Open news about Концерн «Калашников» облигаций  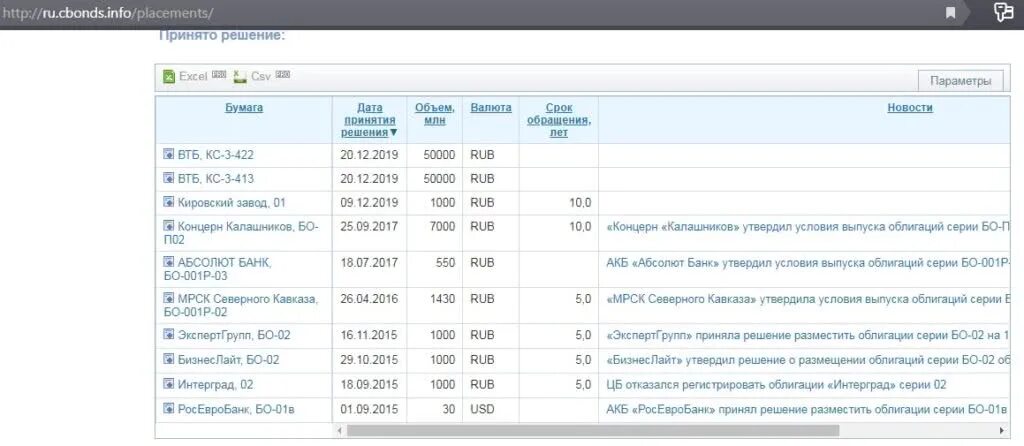click(808, 227)
